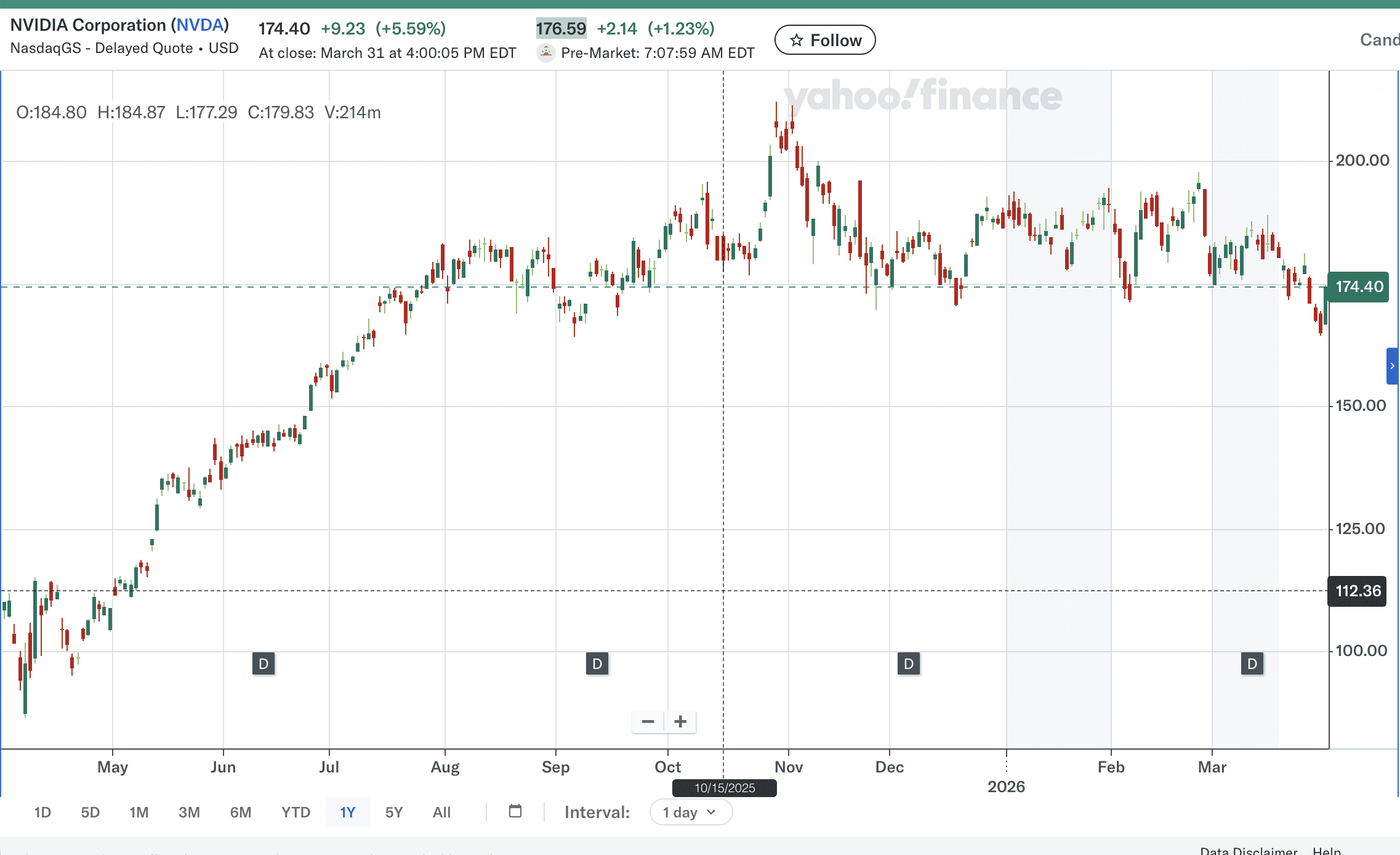The image size is (1400, 855).
Task: Open the chart type dropdown at top right
Action: point(1379,40)
